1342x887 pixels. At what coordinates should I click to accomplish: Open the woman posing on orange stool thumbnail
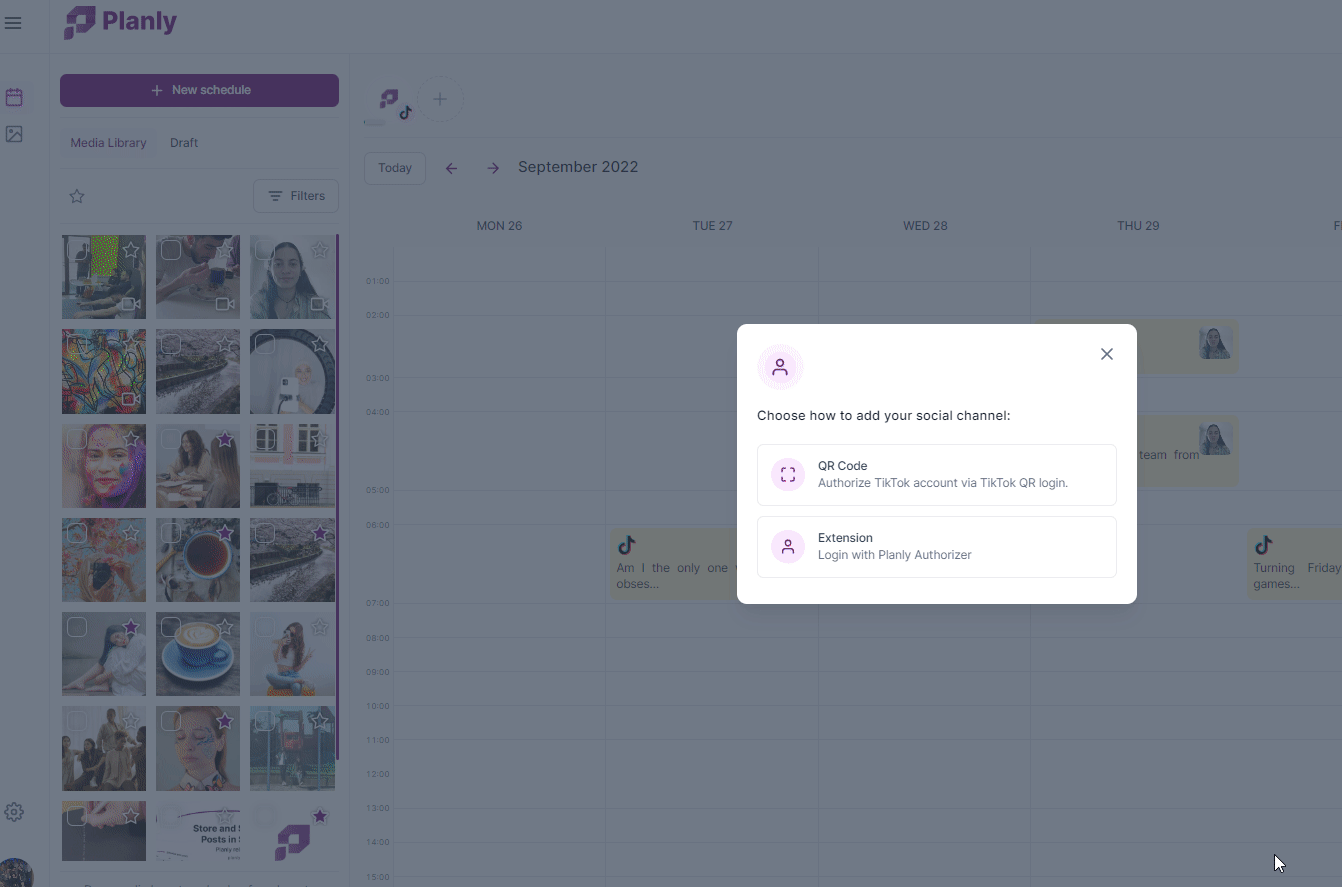tap(292, 654)
